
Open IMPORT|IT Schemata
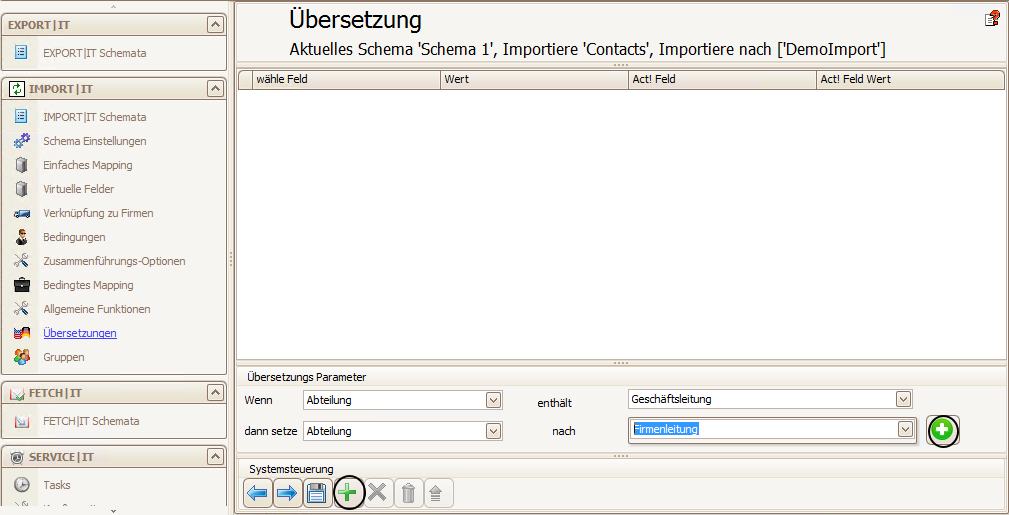coord(95,117)
